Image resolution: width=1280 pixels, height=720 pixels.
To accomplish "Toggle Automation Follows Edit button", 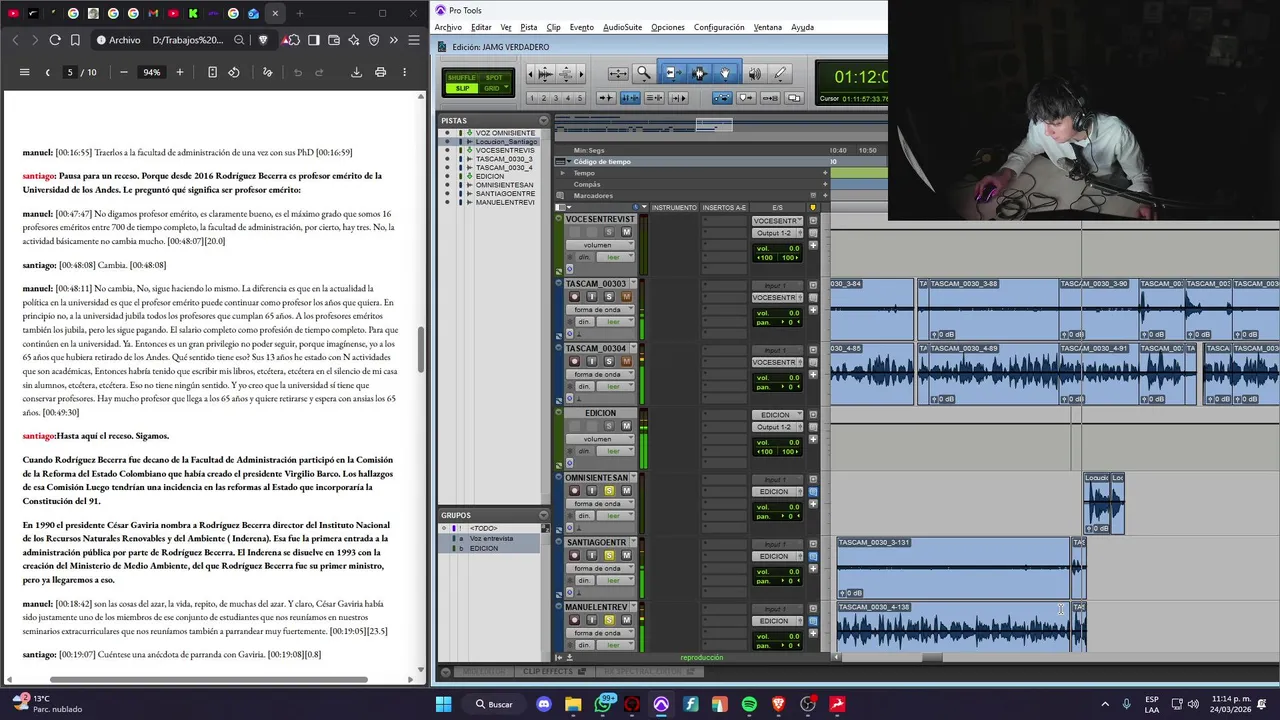I will coord(722,98).
